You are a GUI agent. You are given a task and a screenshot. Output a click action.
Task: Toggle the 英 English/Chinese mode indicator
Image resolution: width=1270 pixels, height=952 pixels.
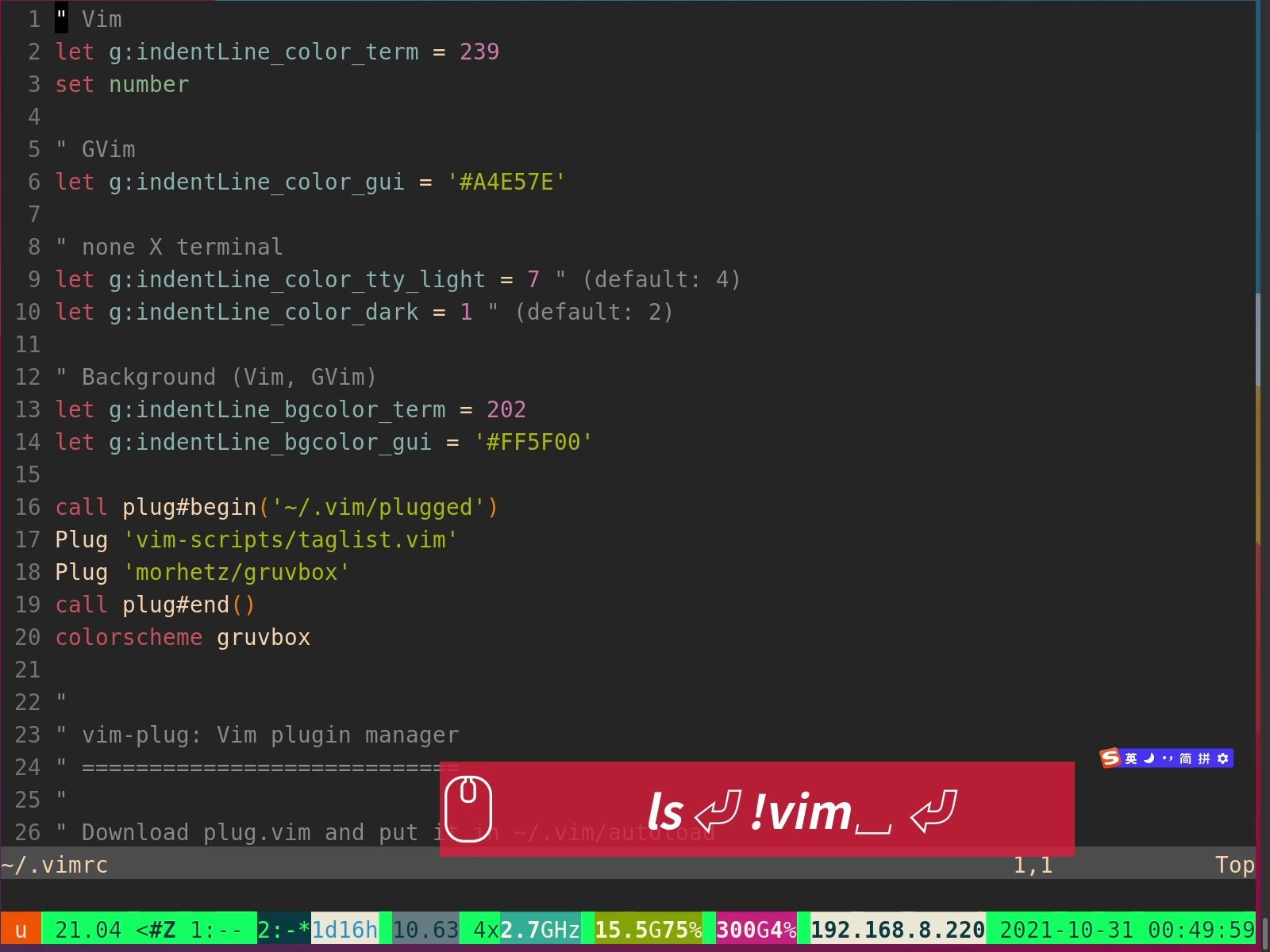(x=1131, y=759)
